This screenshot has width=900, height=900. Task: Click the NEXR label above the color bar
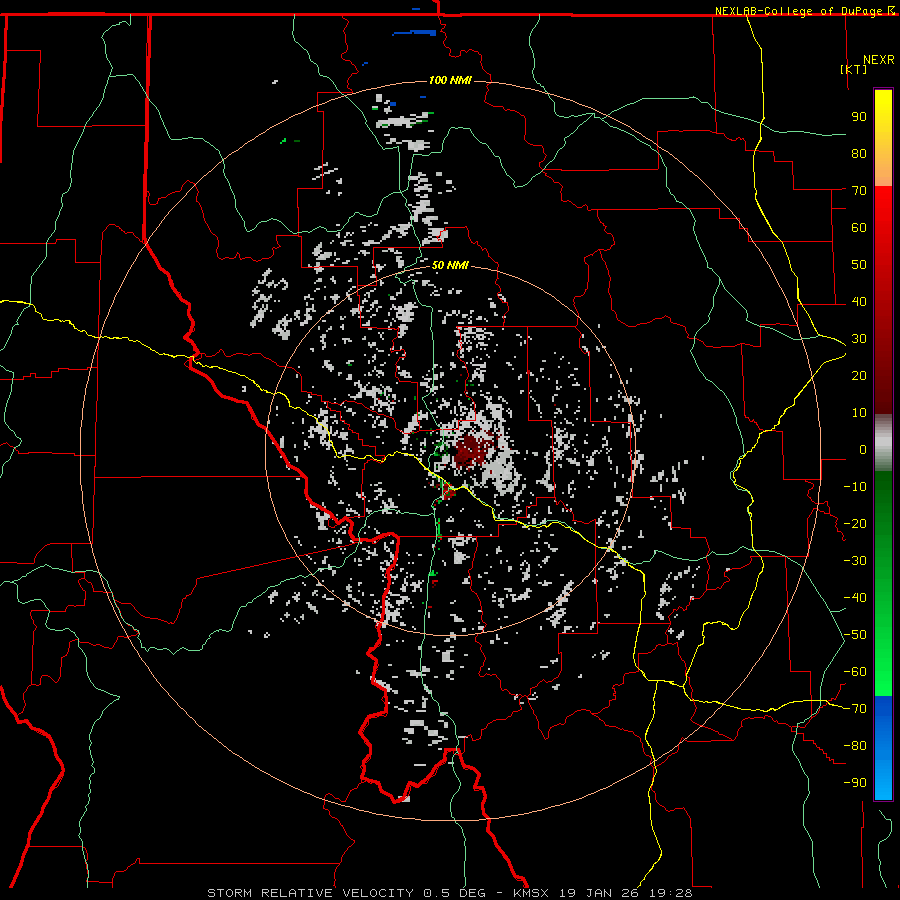879,60
